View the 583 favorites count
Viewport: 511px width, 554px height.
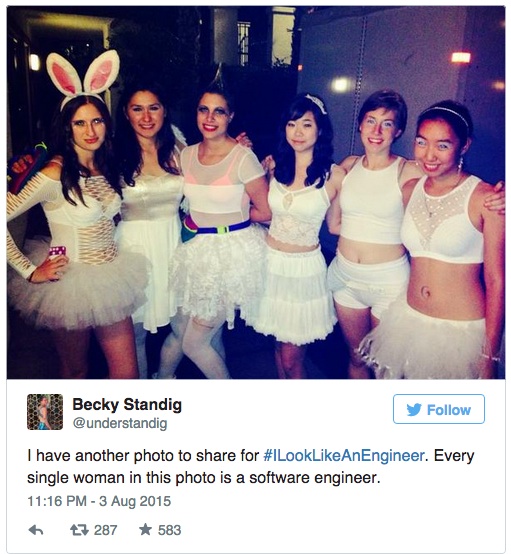pos(170,530)
